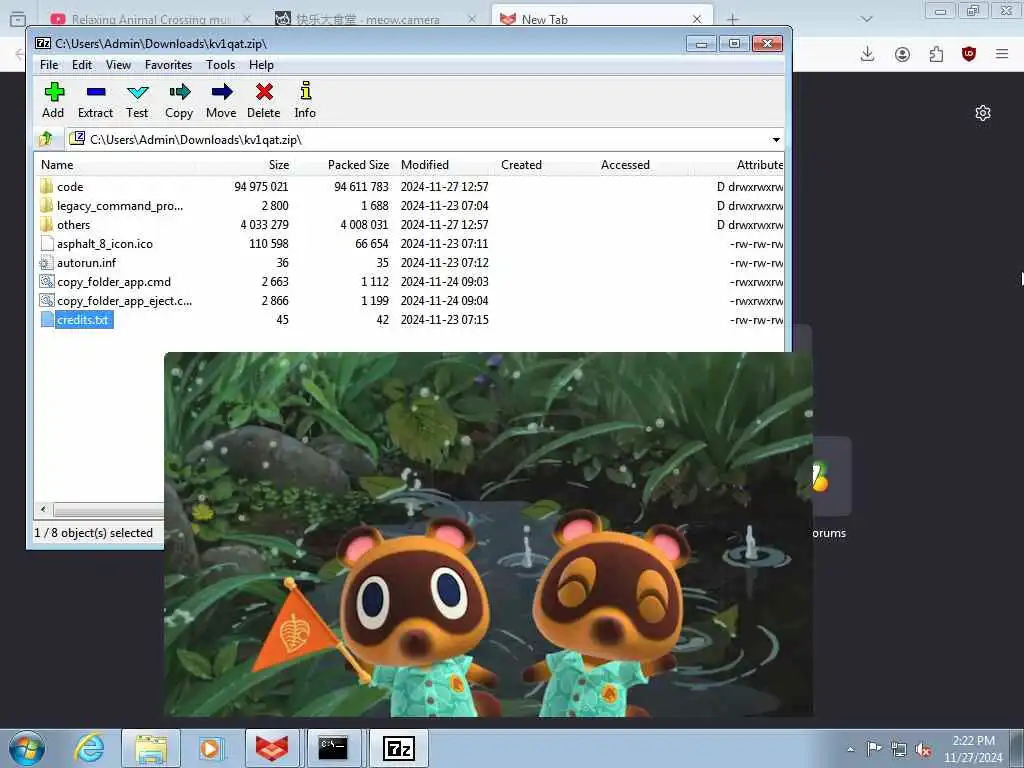Open the Firefox account icon
The image size is (1024, 768).
point(903,54)
